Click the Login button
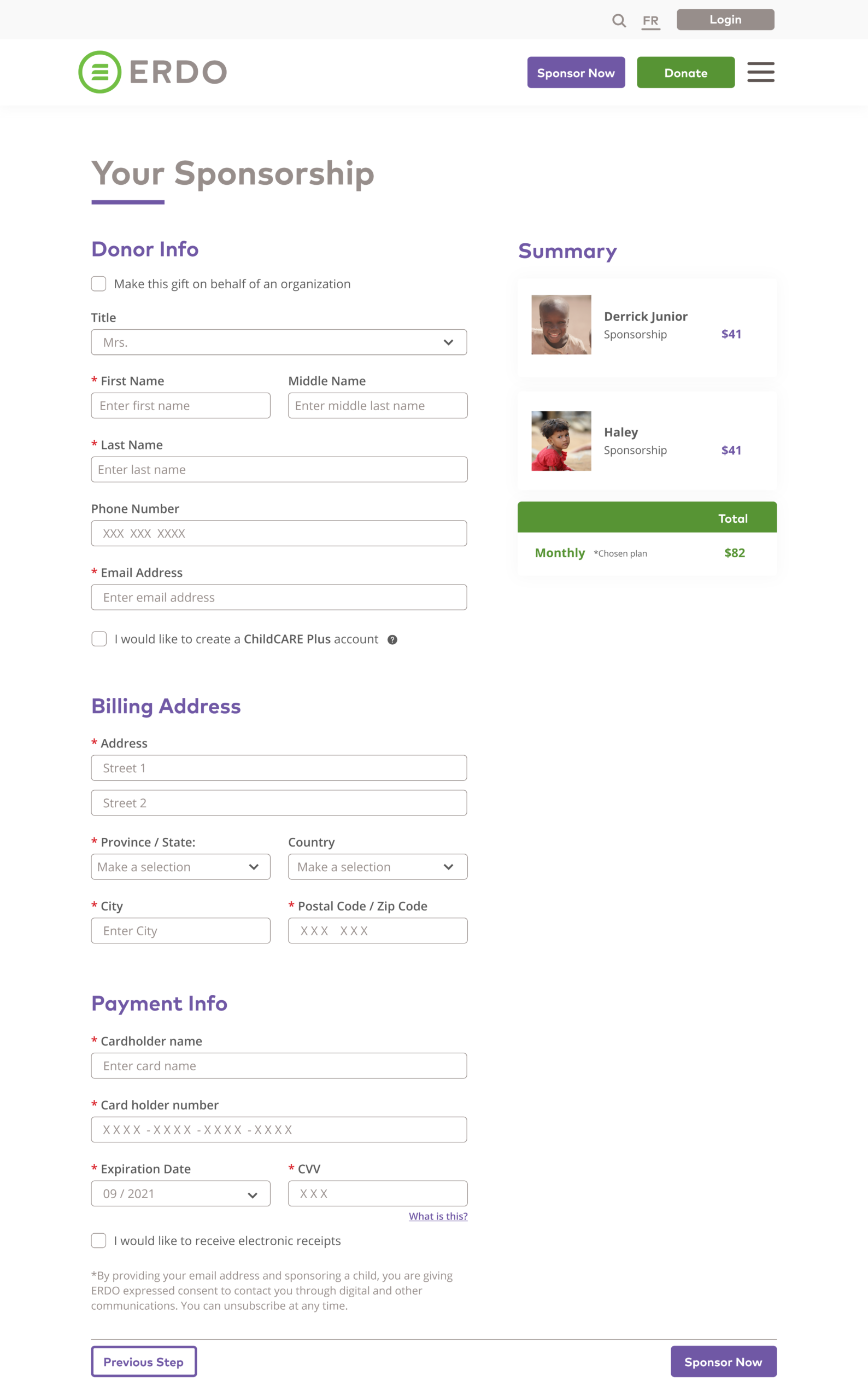868x1400 pixels. tap(725, 20)
